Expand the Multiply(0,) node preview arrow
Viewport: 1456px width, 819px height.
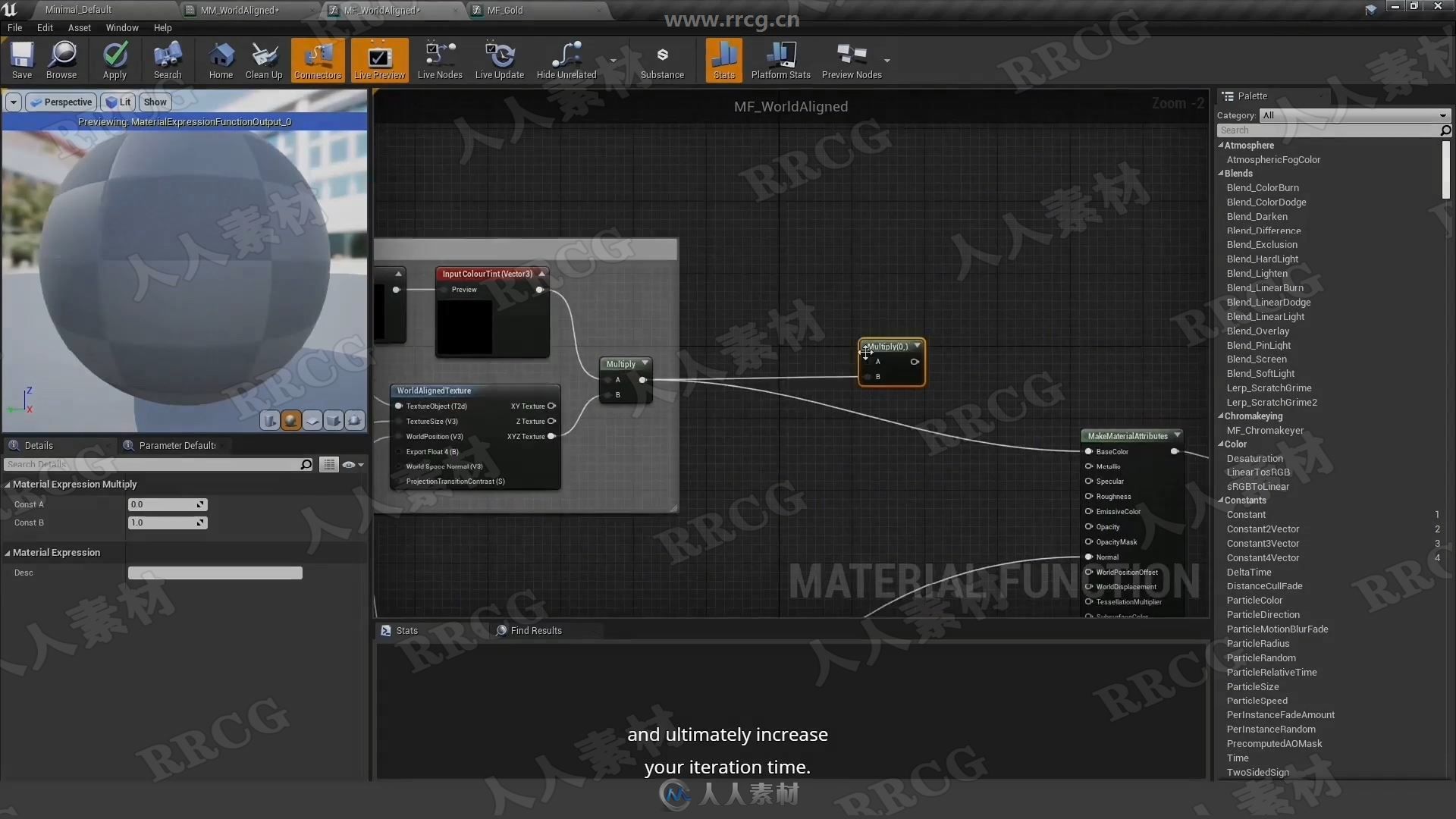click(x=917, y=346)
